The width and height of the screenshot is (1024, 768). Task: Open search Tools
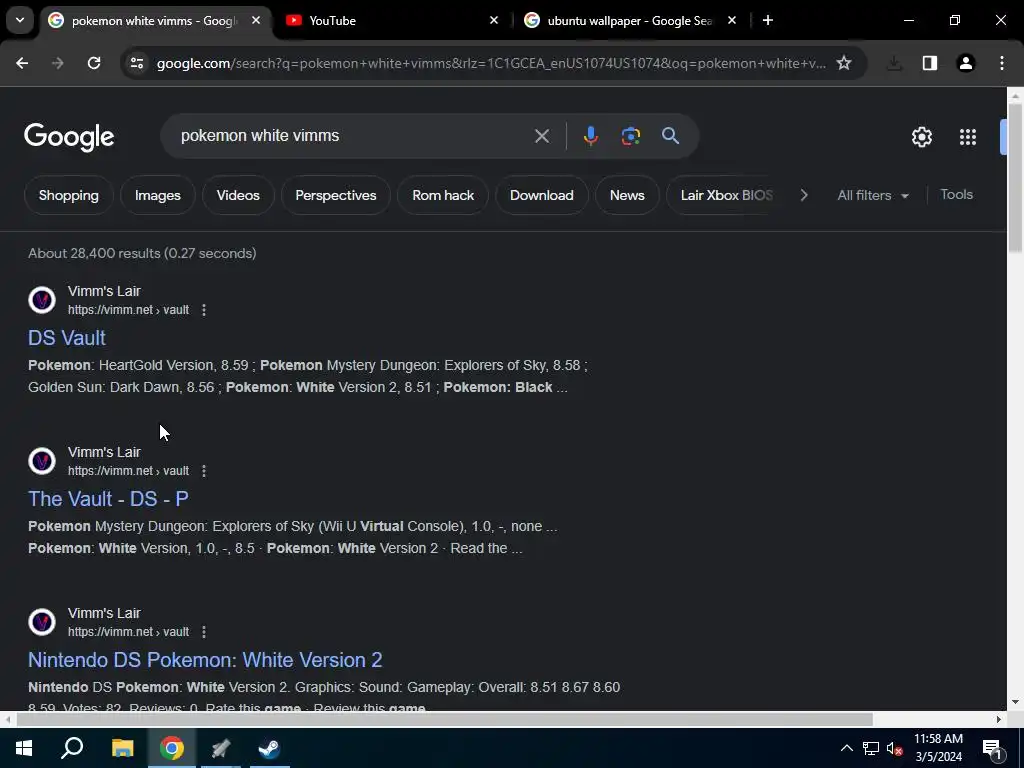click(956, 195)
